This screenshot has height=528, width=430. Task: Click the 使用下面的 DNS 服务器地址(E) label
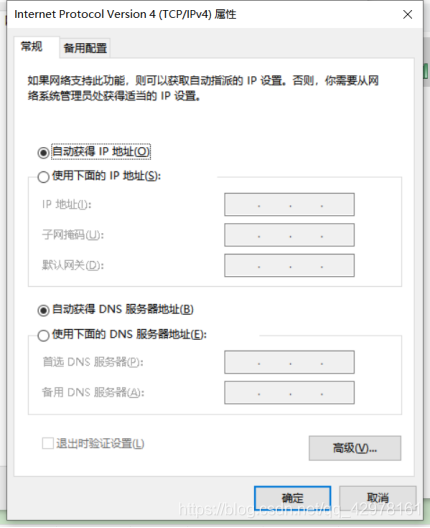[129, 334]
